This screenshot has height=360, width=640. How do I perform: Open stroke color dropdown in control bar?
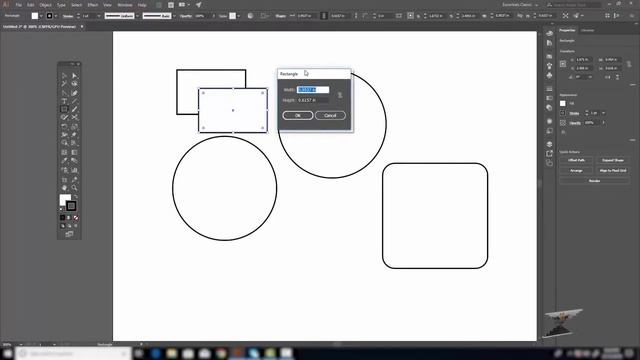56,16
